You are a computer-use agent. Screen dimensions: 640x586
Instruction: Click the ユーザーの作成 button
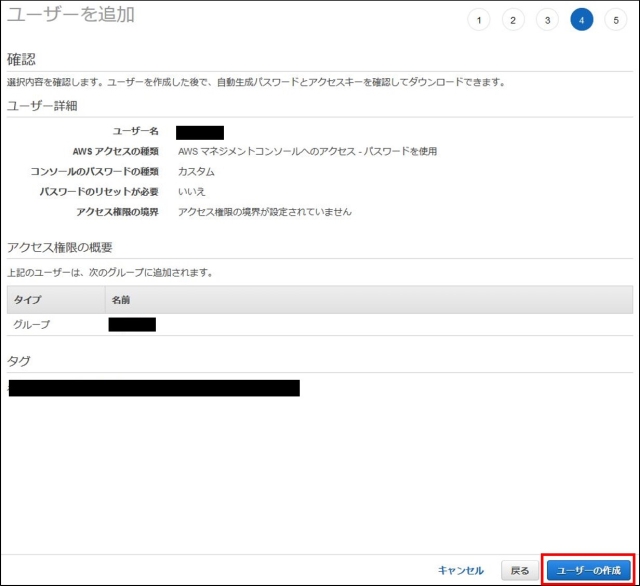[589, 570]
